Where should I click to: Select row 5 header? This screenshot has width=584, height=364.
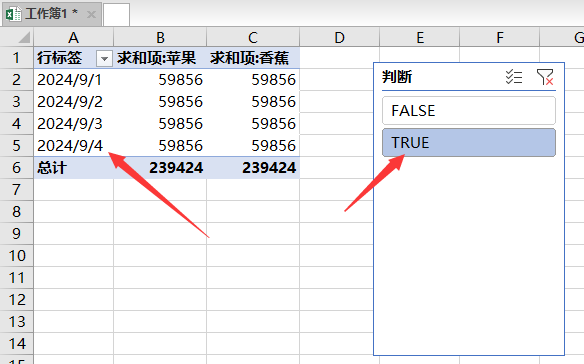[16, 146]
